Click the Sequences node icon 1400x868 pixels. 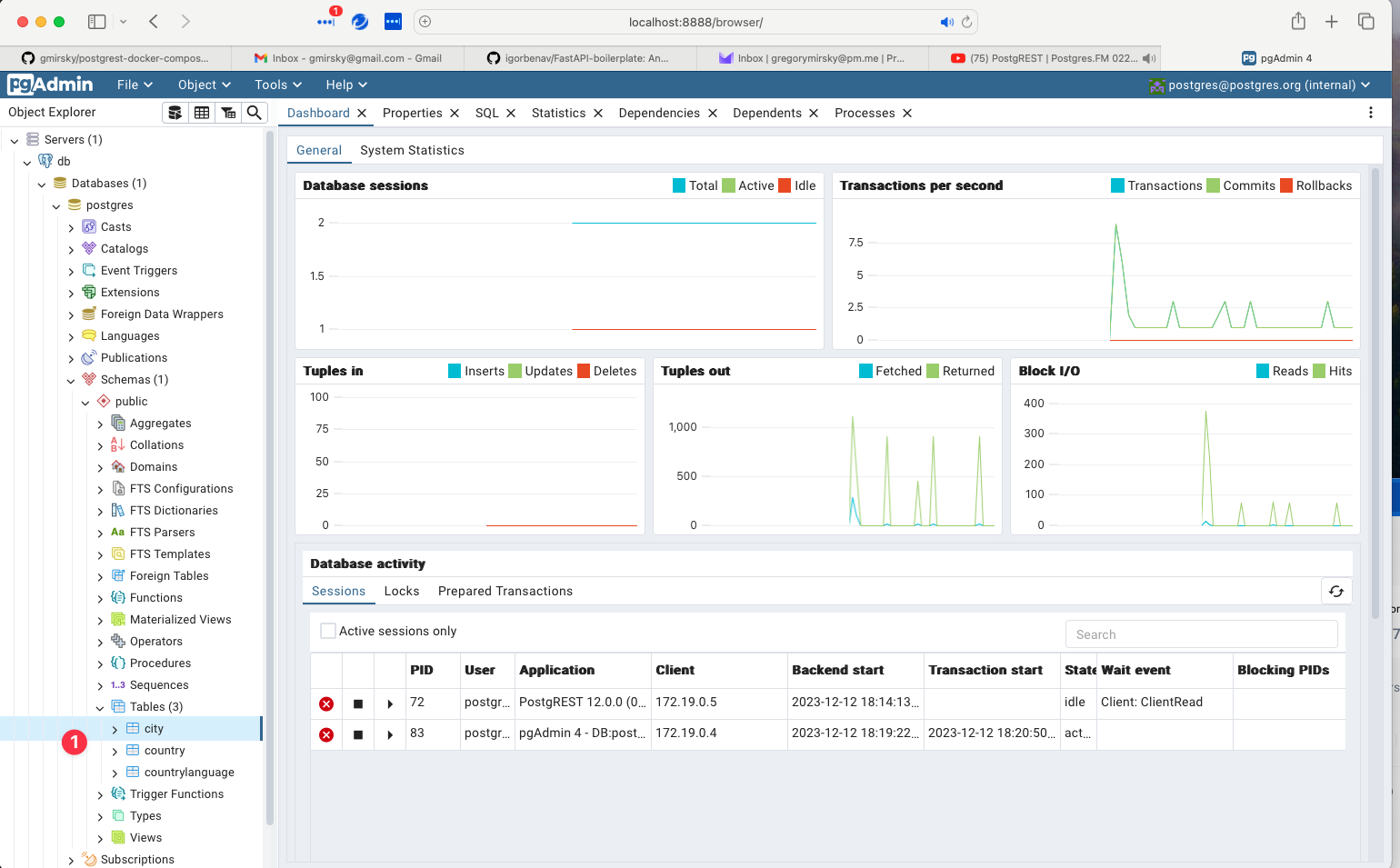[118, 684]
